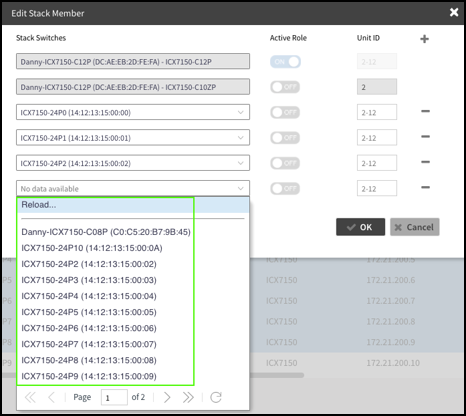Click Unit ID field for ICX7150-24P2 row

coord(377,163)
